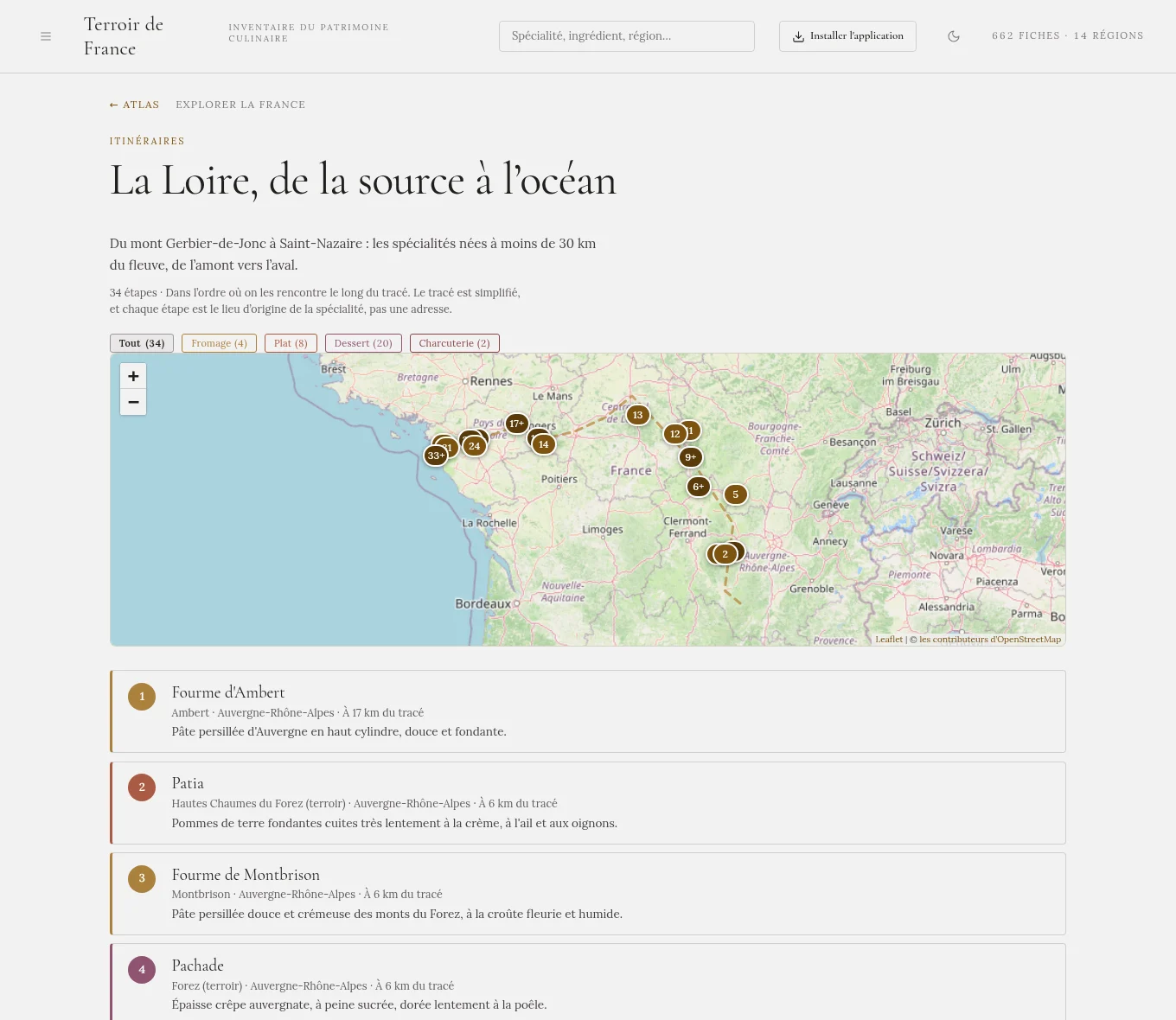Click Installer l'application button
This screenshot has width=1176, height=1020.
point(847,36)
